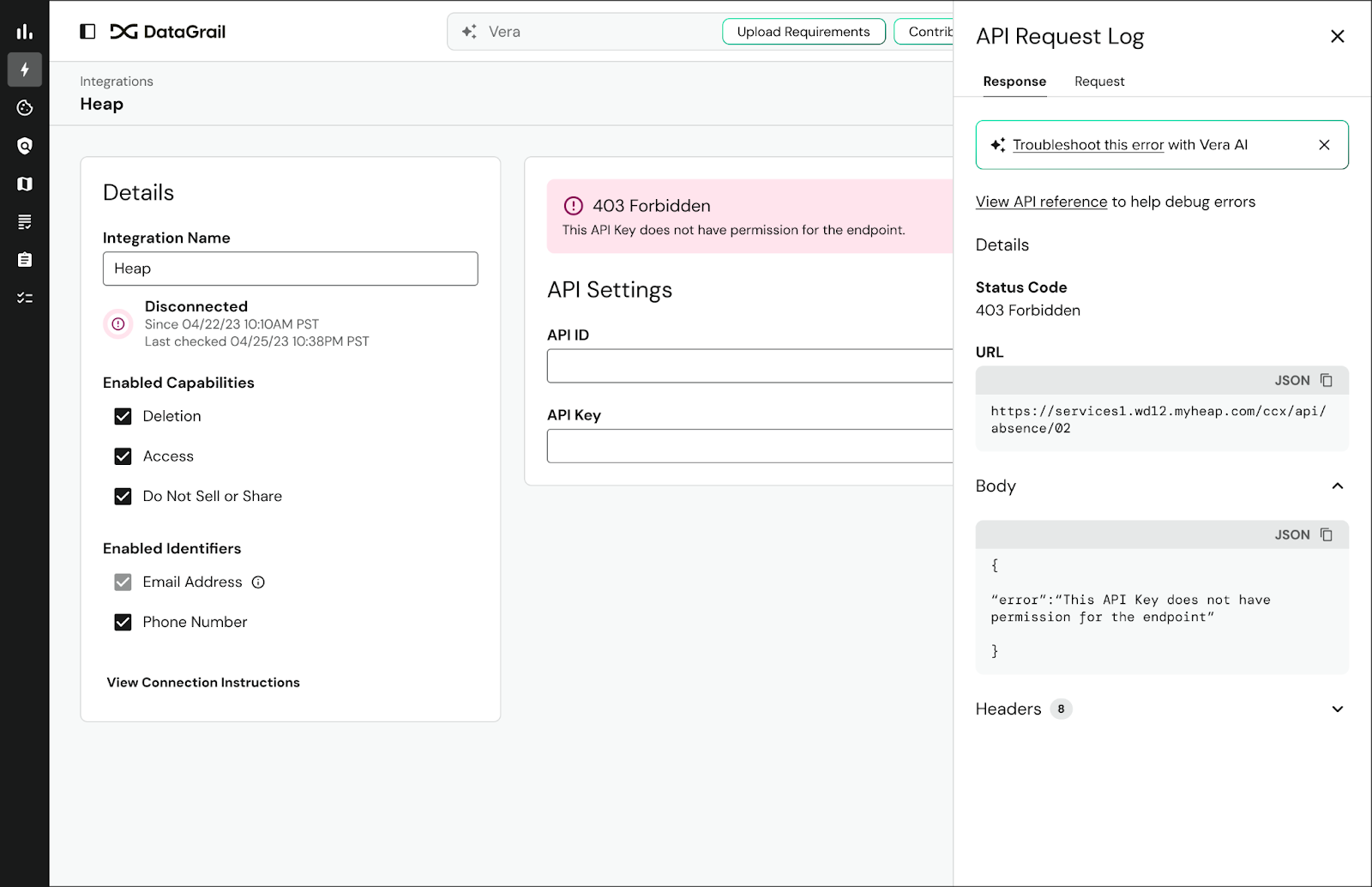The image size is (1372, 887).
Task: Select the Response tab
Action: coord(1014,81)
